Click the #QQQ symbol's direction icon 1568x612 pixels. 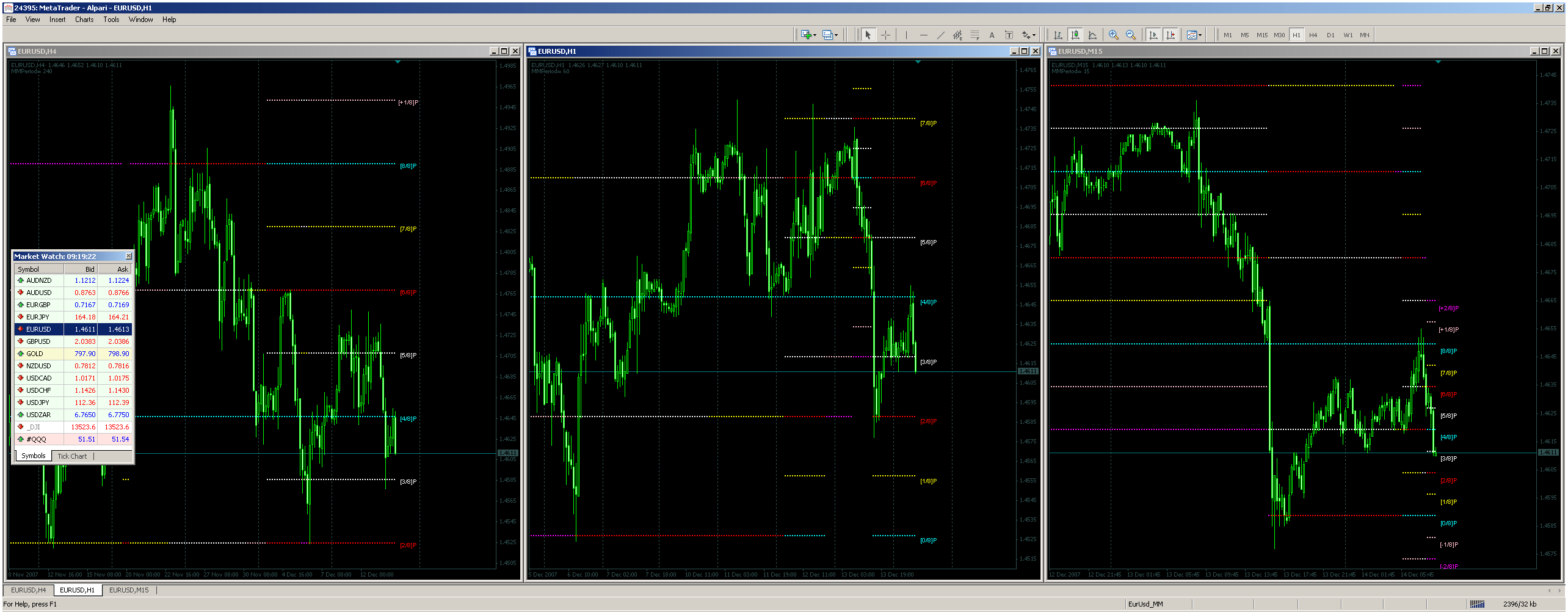(x=20, y=439)
